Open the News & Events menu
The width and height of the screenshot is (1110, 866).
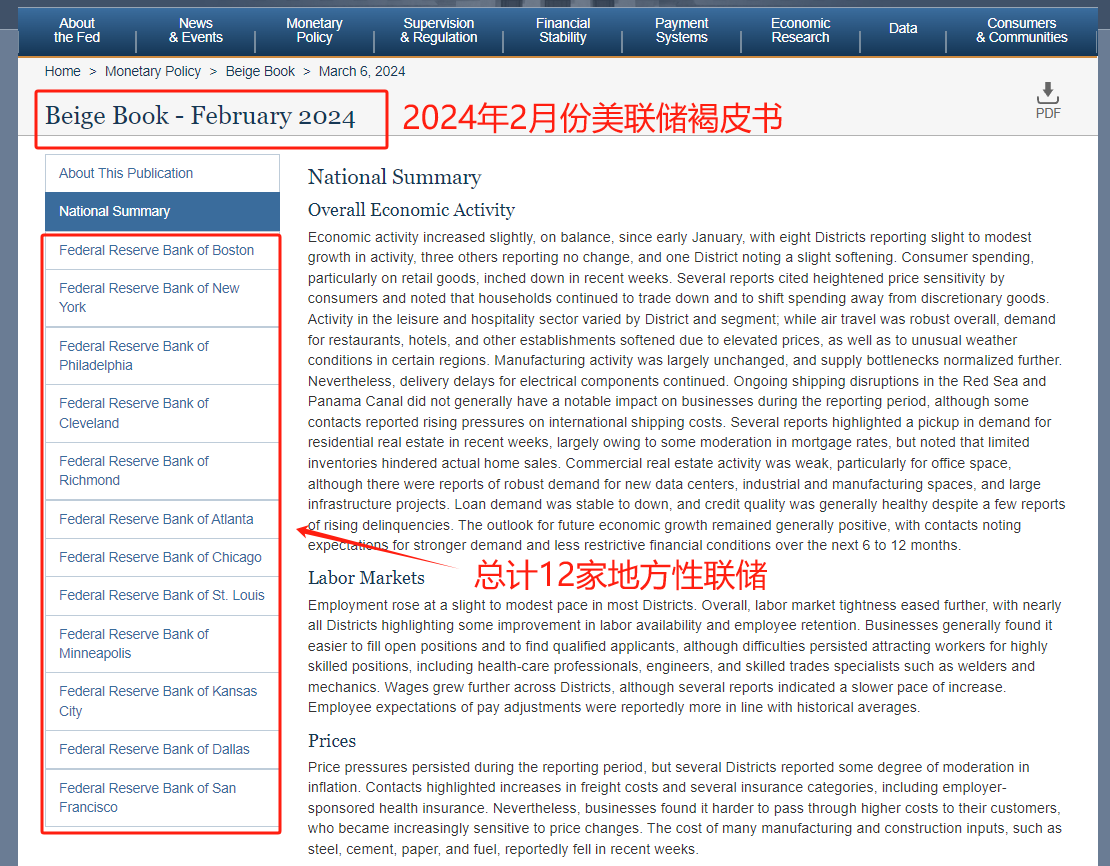pos(195,30)
